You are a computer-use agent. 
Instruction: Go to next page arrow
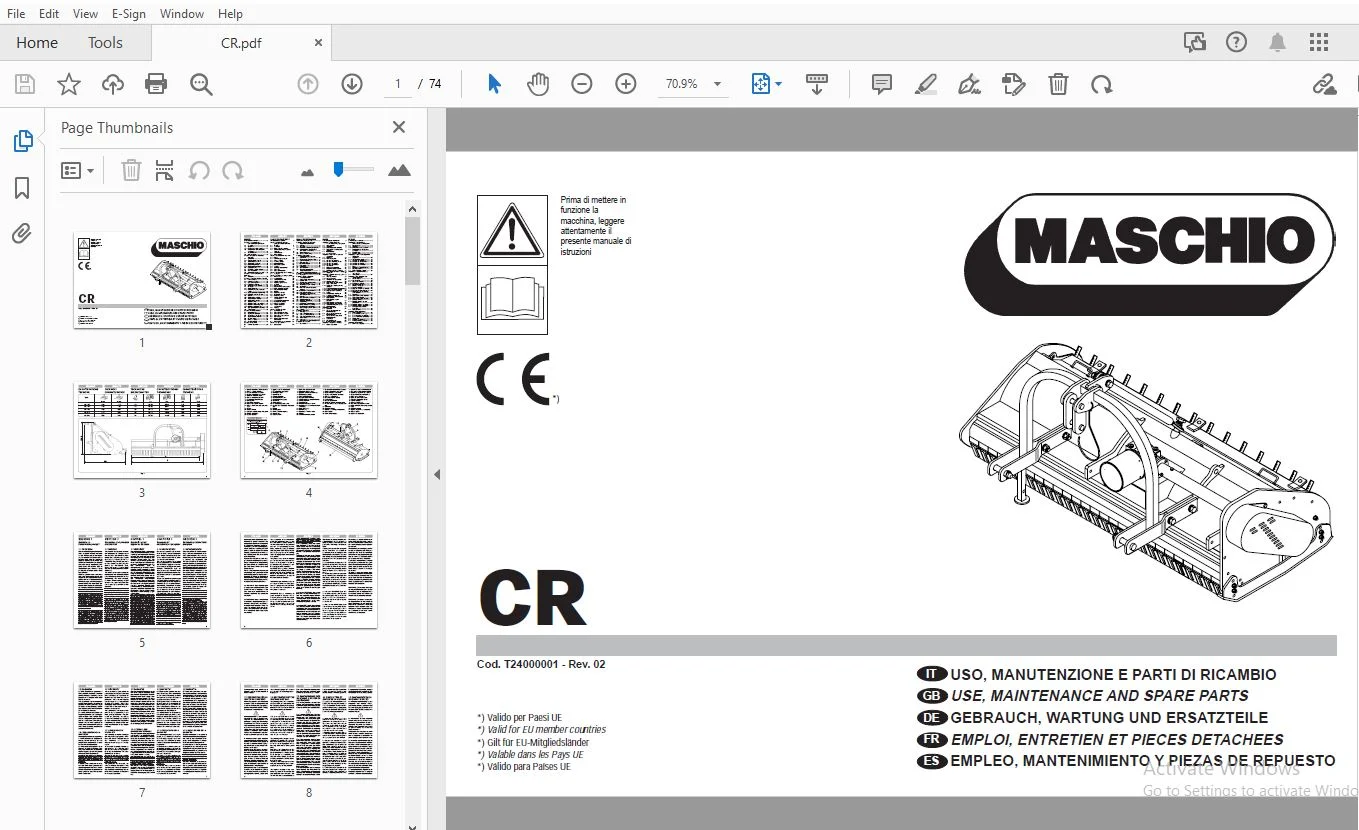click(352, 85)
